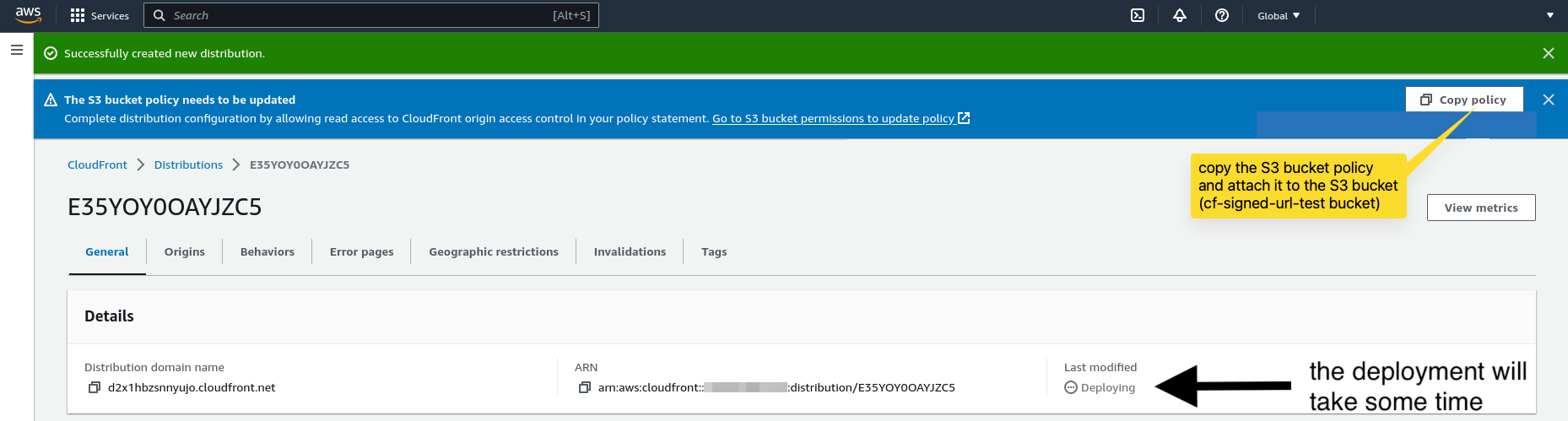Open the AWS home logo
Screen dimensions: 1568x421
point(28,15)
